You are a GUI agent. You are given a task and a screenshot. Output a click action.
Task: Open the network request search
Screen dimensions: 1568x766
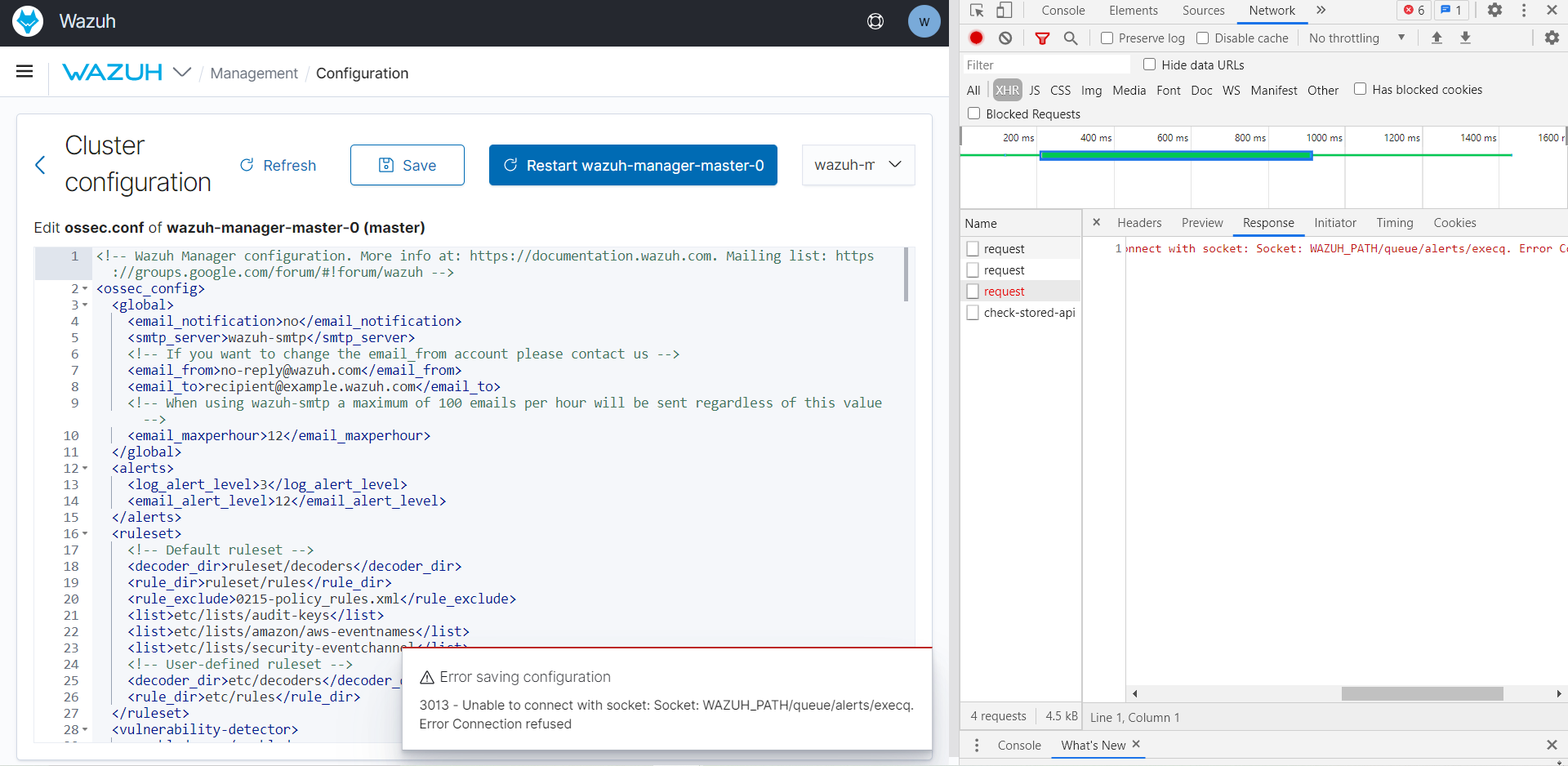tap(1071, 38)
